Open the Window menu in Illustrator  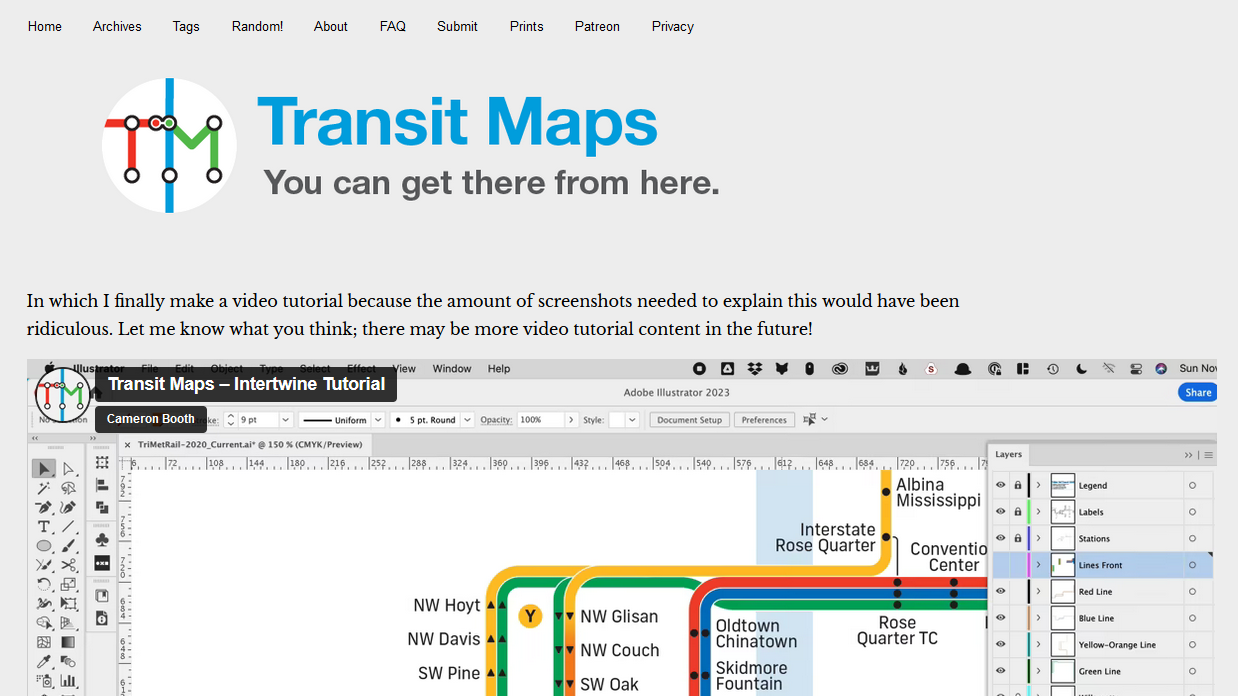coord(452,369)
